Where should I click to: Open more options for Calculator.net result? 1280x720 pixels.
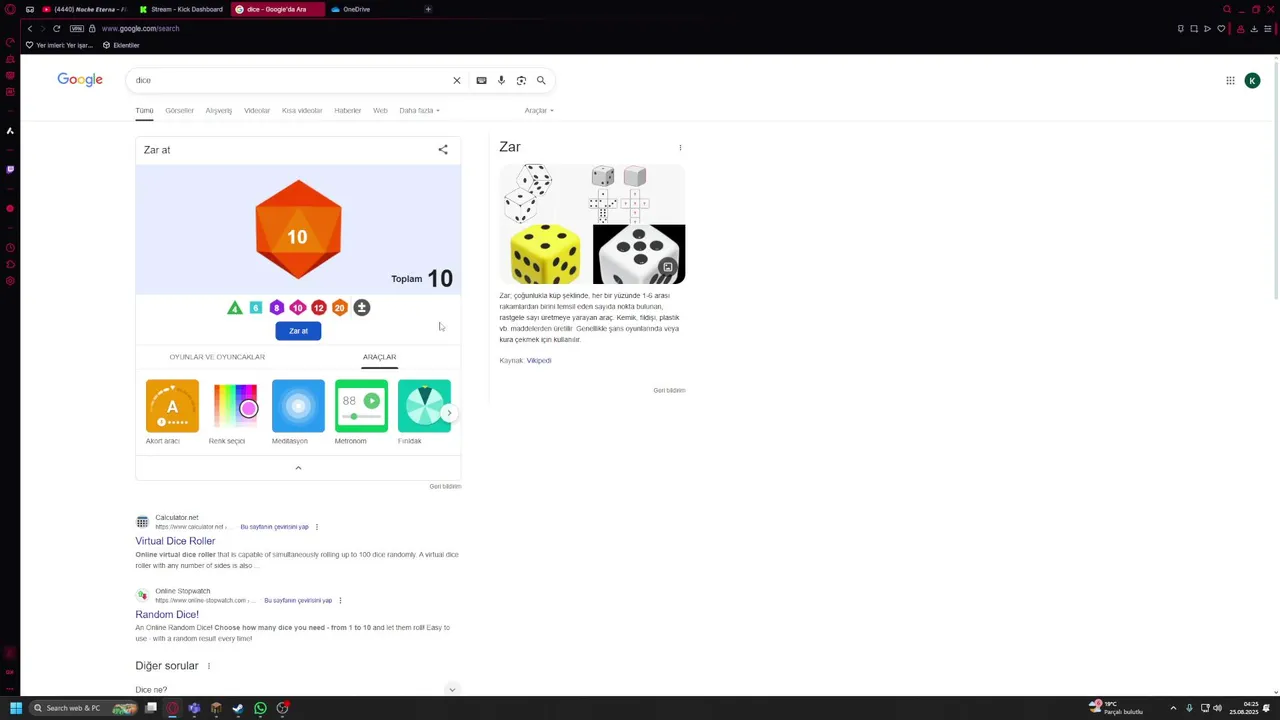pos(317,527)
